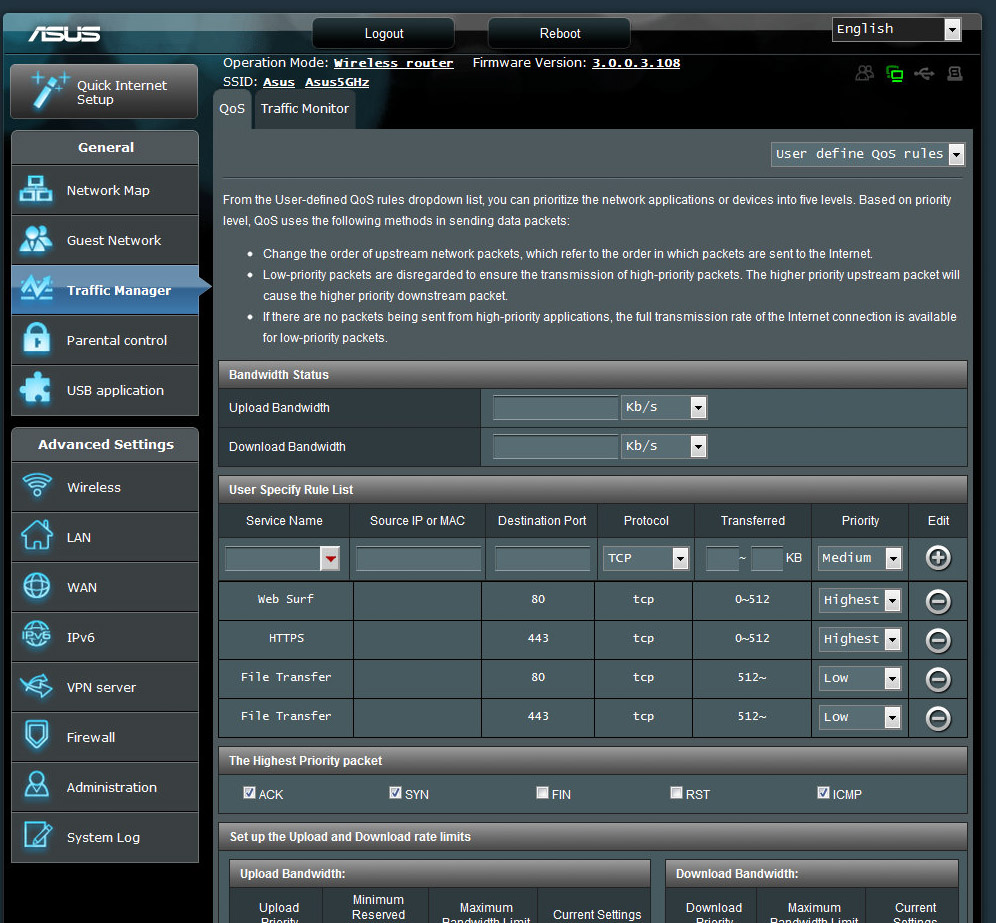Open the Asus5GHz SSID link
This screenshot has width=996, height=923.
click(x=337, y=82)
